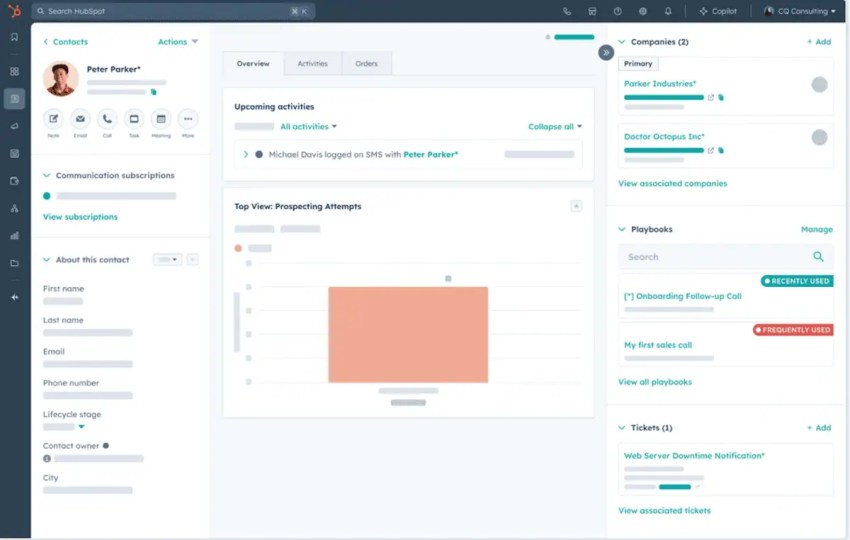Click the More ellipsis action icon
The image size is (850, 540).
pyautogui.click(x=188, y=119)
